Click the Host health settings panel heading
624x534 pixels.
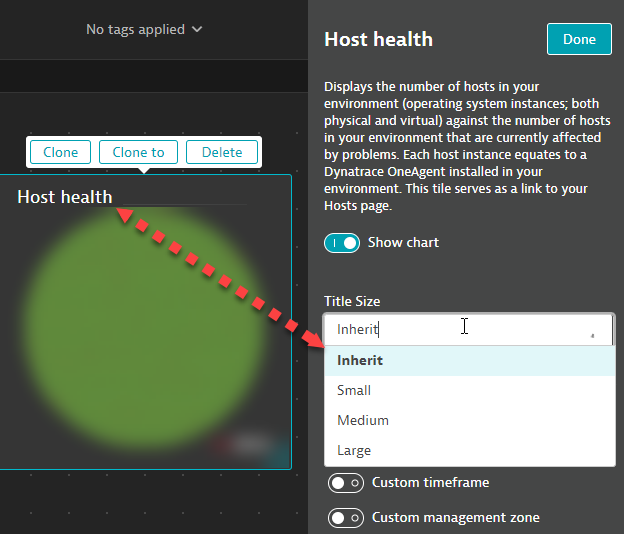tap(378, 40)
